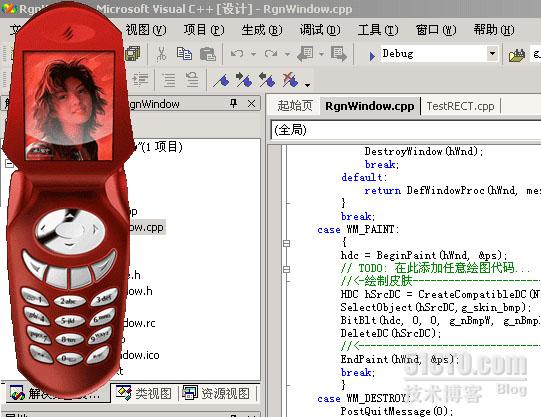Click the Uncomment selection lines icon

point(192,79)
